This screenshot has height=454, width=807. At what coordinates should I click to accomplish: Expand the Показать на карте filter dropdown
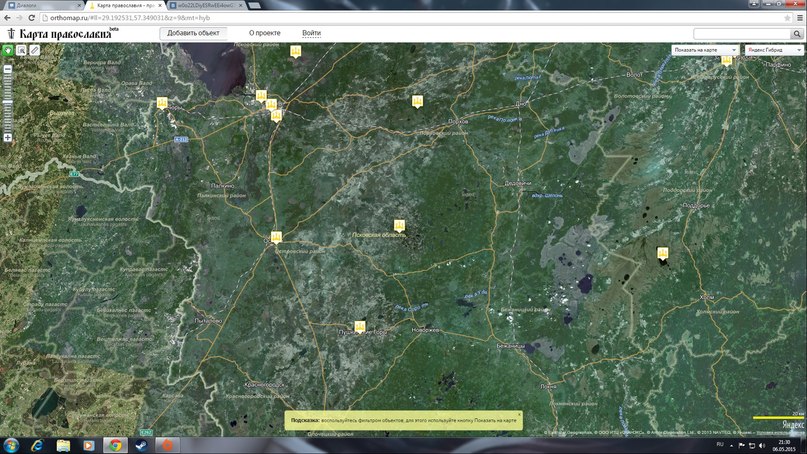click(705, 50)
